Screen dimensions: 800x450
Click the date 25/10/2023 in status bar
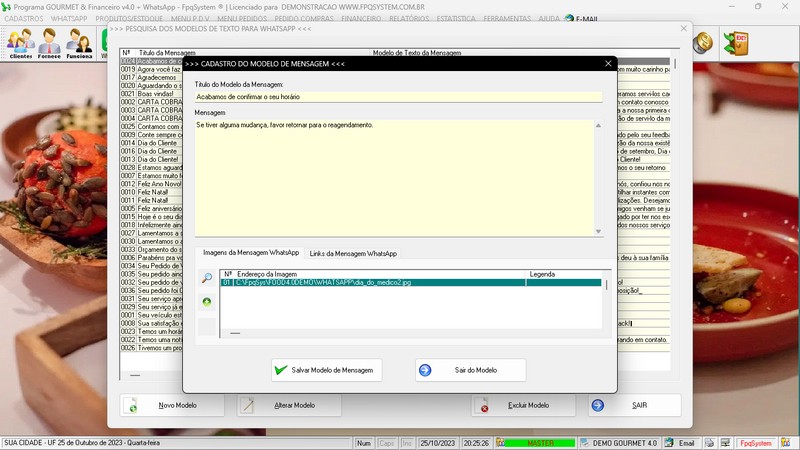[438, 443]
